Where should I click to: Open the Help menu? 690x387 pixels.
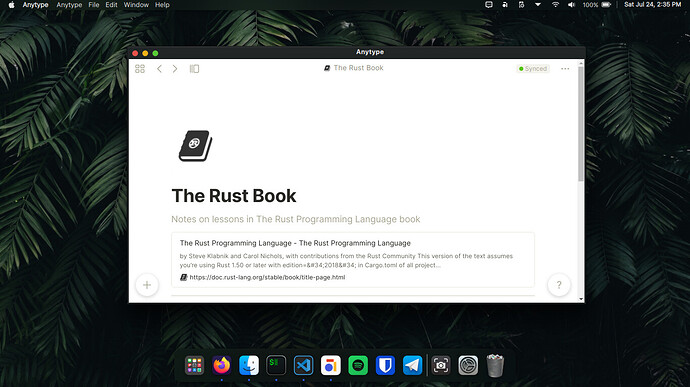(x=162, y=5)
